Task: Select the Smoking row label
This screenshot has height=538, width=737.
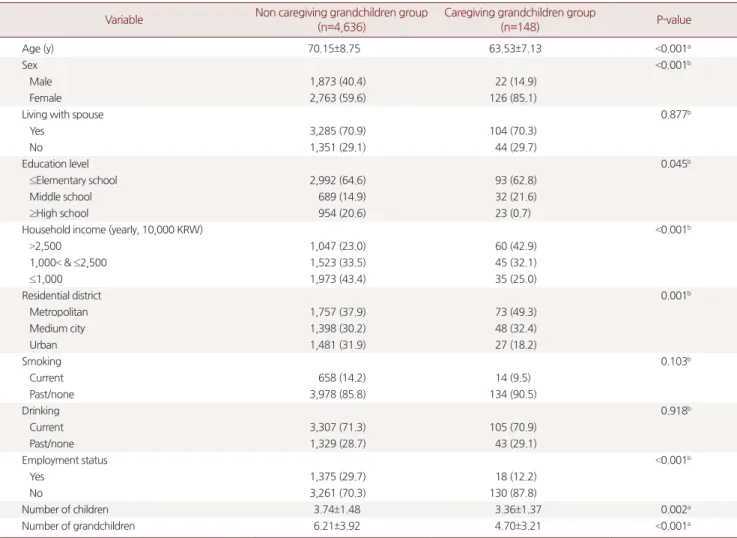Action: pyautogui.click(x=41, y=361)
